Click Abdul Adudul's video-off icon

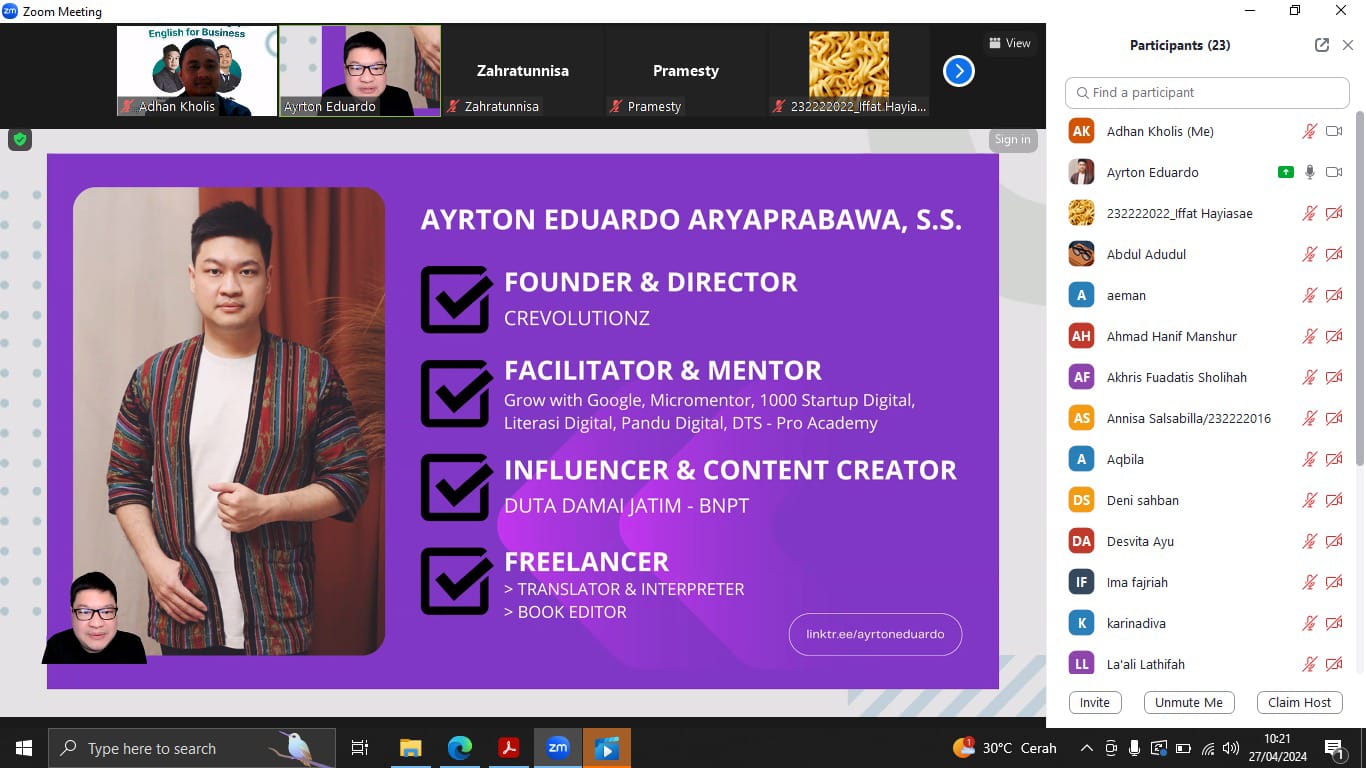point(1333,254)
